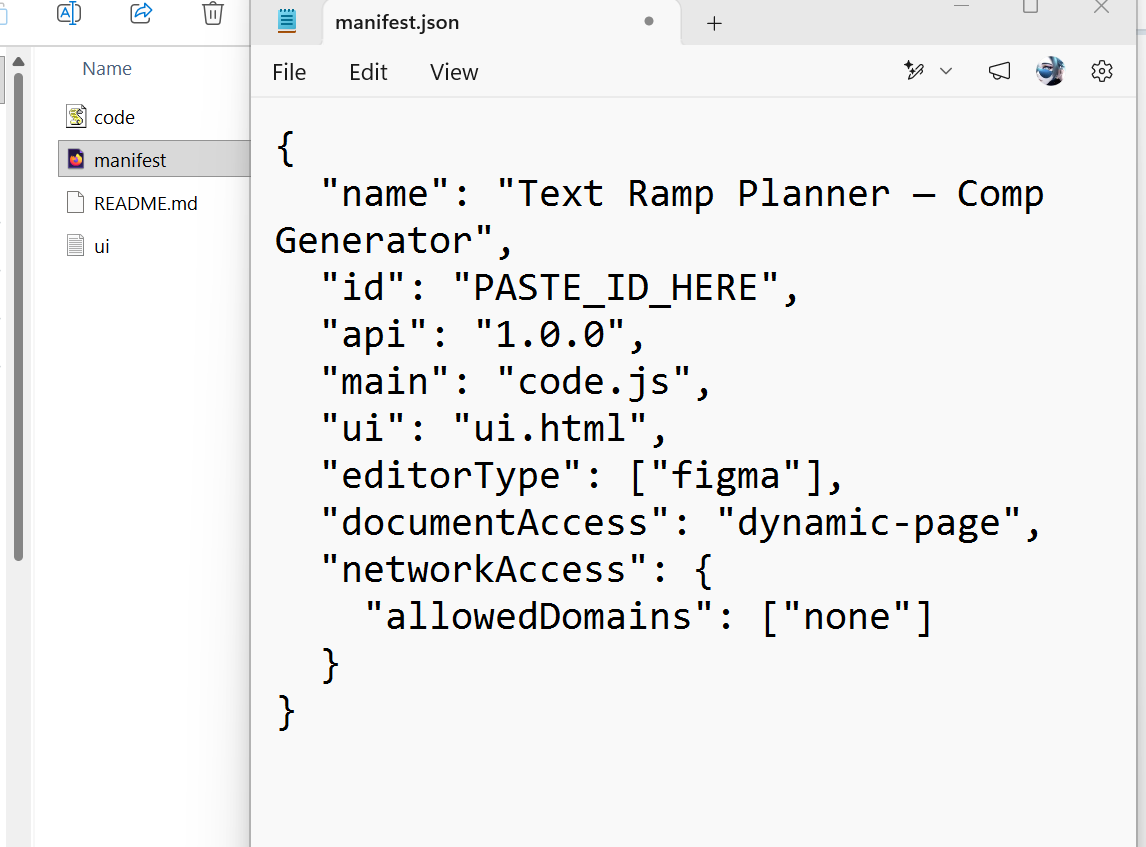Click the Share icon in File Explorer toolbar
Screen dimensions: 1146x847
point(140,12)
